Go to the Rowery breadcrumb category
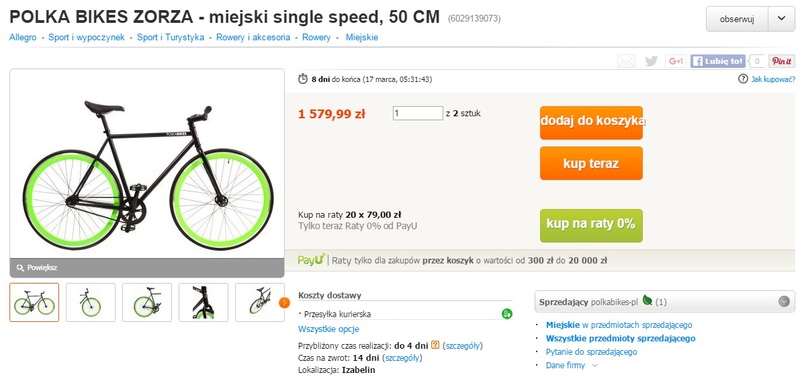This screenshot has height=379, width=800. tap(316, 37)
